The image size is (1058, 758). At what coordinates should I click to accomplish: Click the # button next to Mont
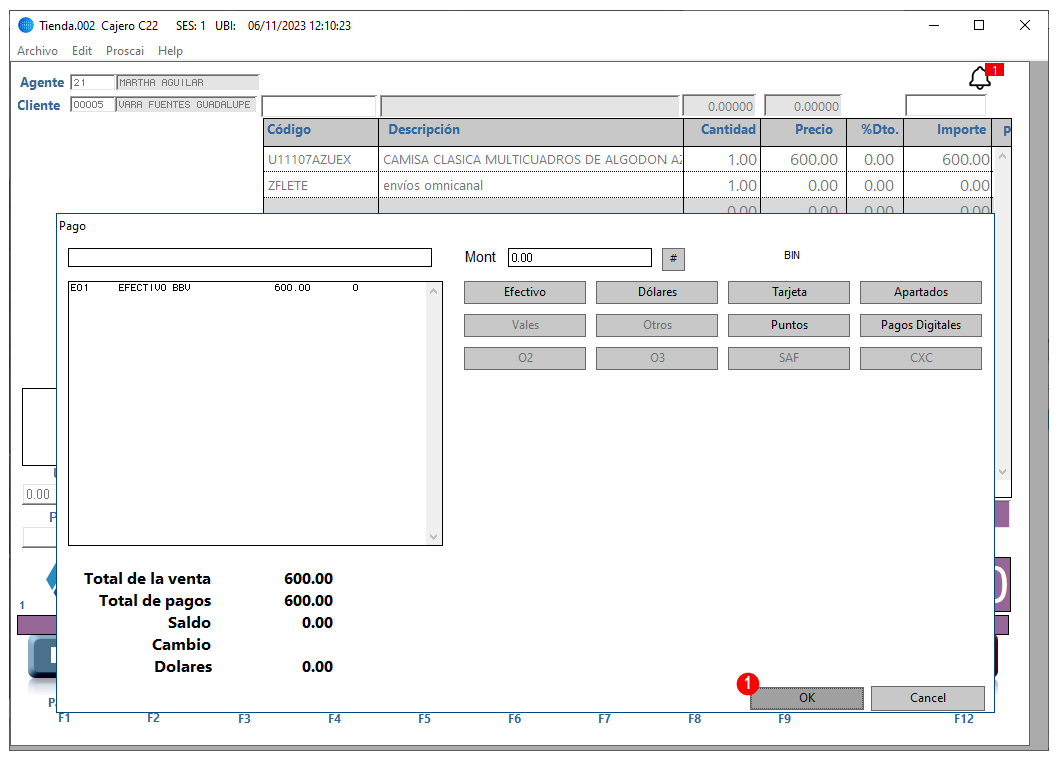click(x=673, y=259)
